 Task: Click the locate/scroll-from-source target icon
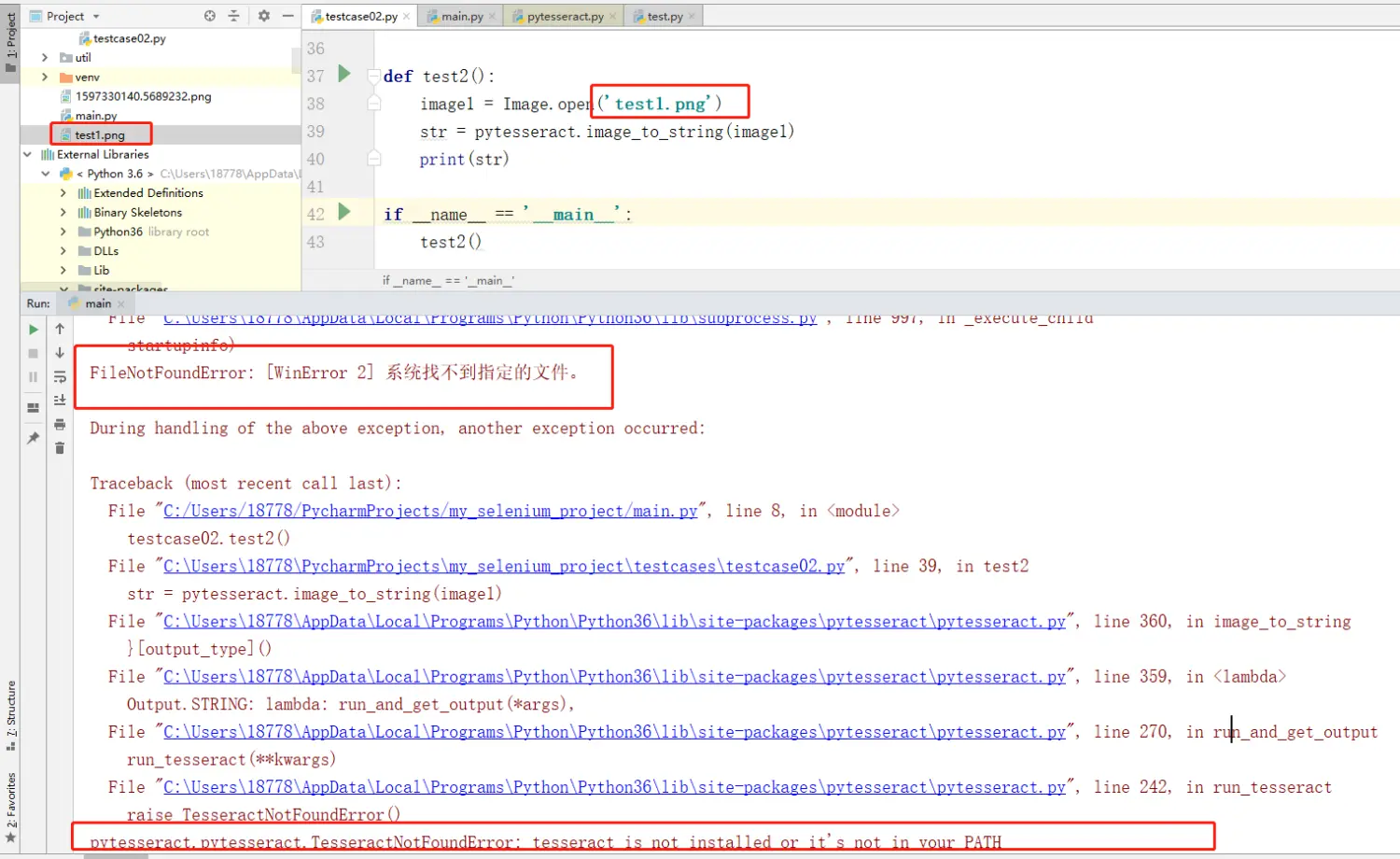[210, 16]
